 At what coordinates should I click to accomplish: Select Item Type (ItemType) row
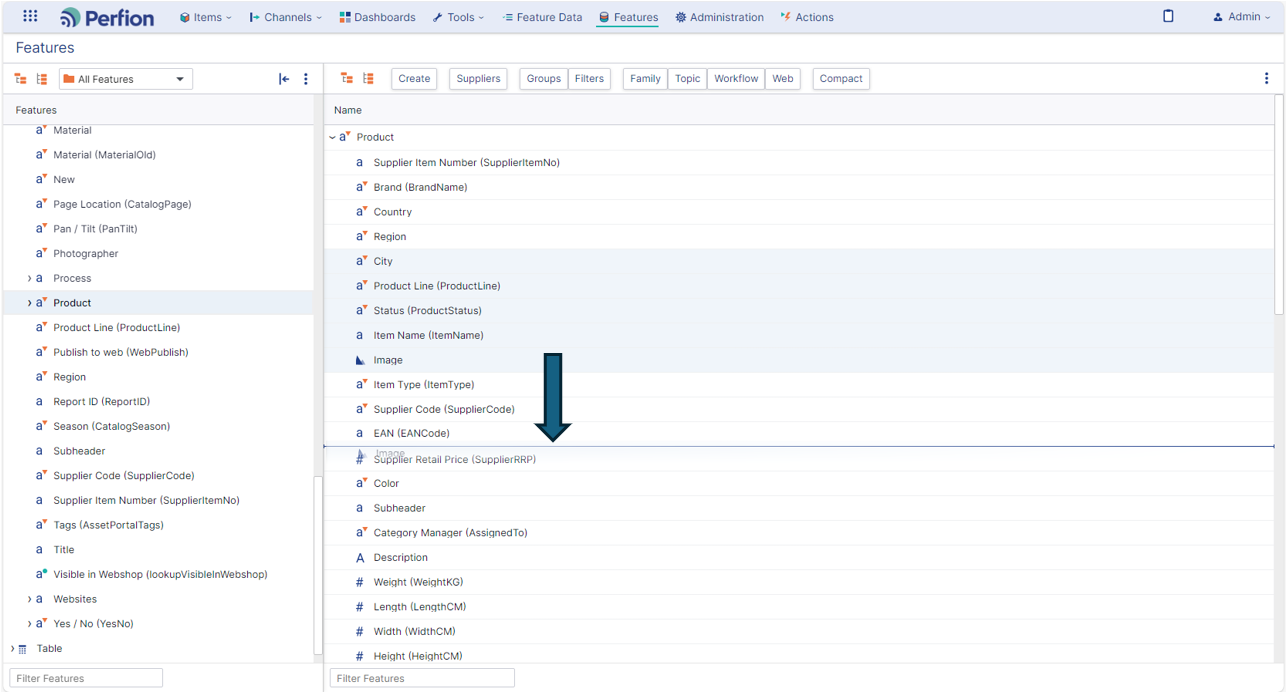799,384
